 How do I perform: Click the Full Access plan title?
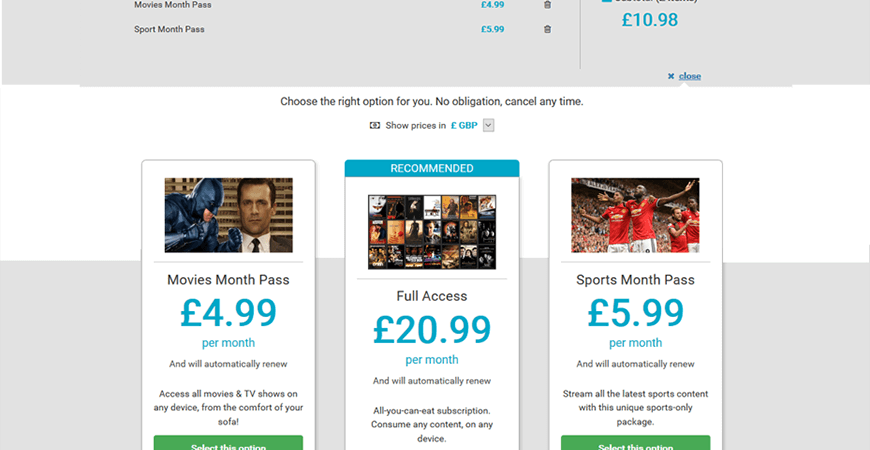432,296
